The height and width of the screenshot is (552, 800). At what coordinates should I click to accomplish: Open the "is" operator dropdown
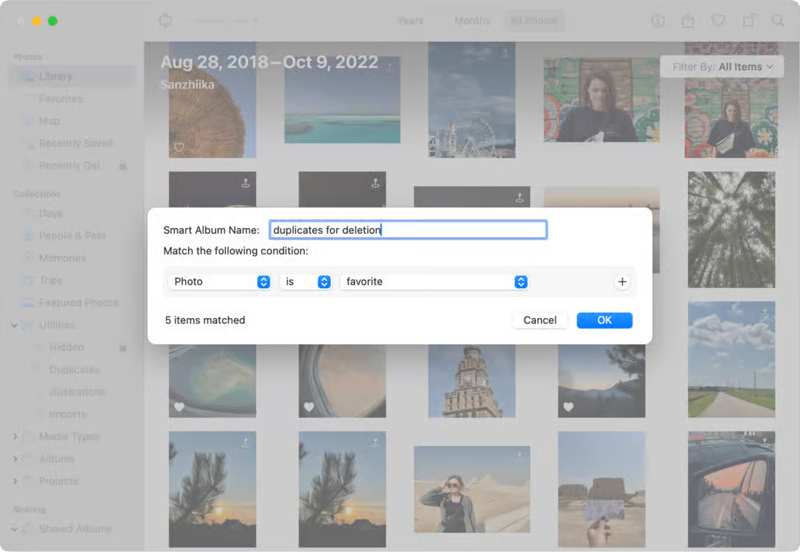click(305, 282)
